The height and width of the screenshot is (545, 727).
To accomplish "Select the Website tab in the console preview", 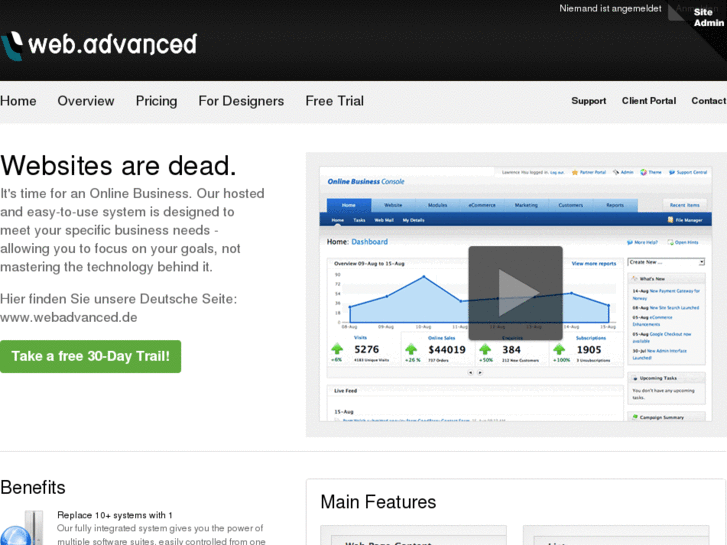I will 393,205.
